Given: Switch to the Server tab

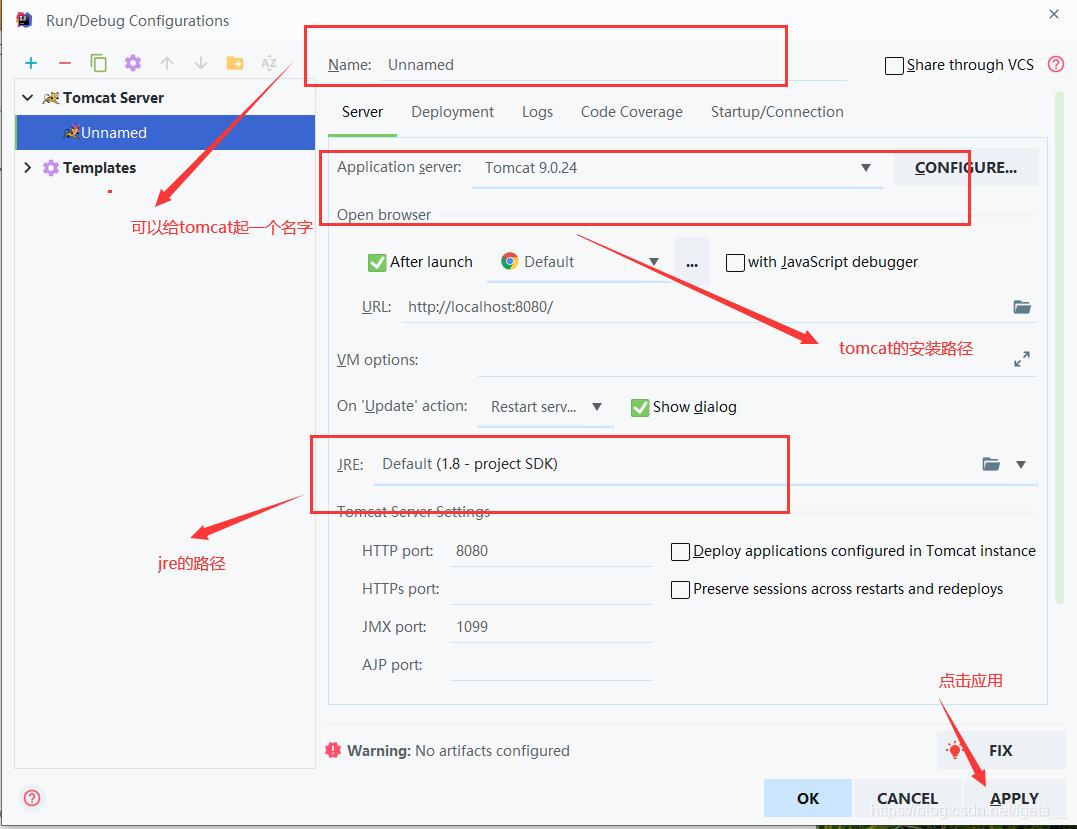Looking at the screenshot, I should 362,112.
